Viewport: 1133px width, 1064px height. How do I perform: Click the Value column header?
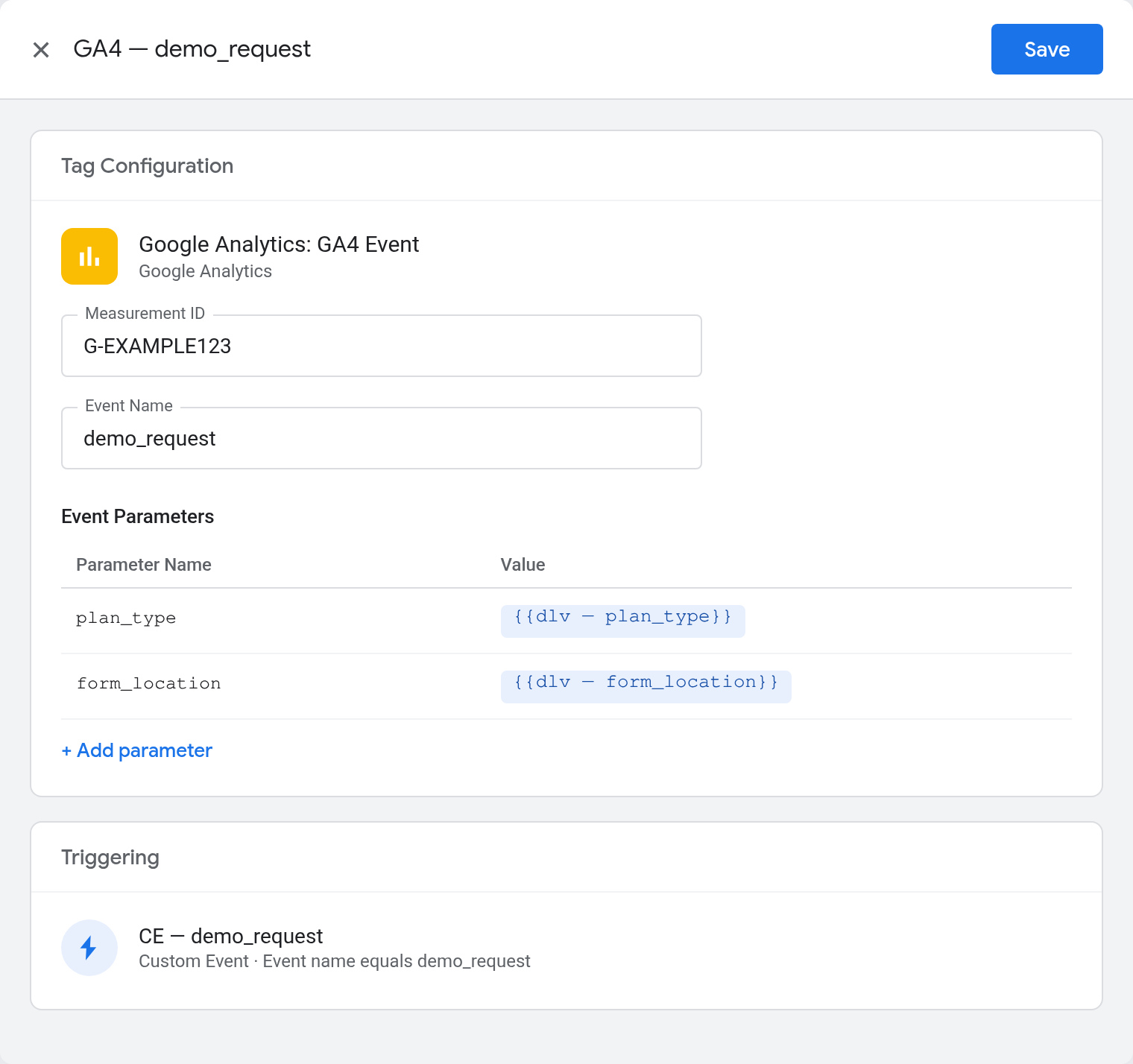523,565
